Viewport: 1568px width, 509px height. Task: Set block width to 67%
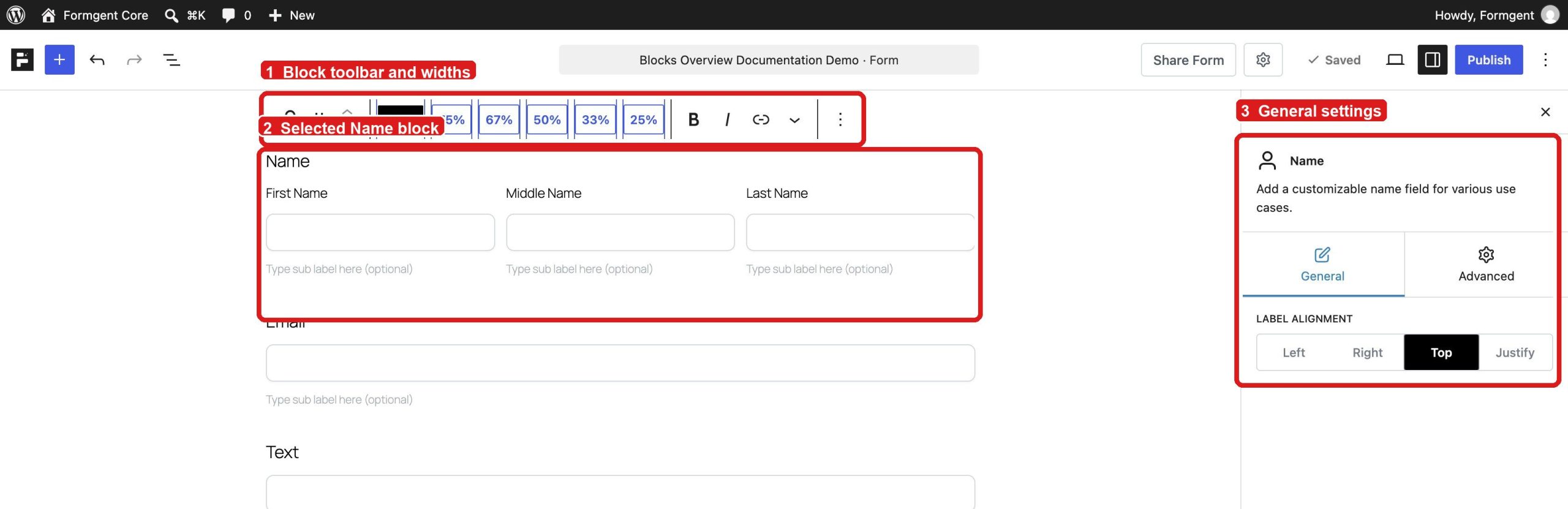(x=499, y=119)
